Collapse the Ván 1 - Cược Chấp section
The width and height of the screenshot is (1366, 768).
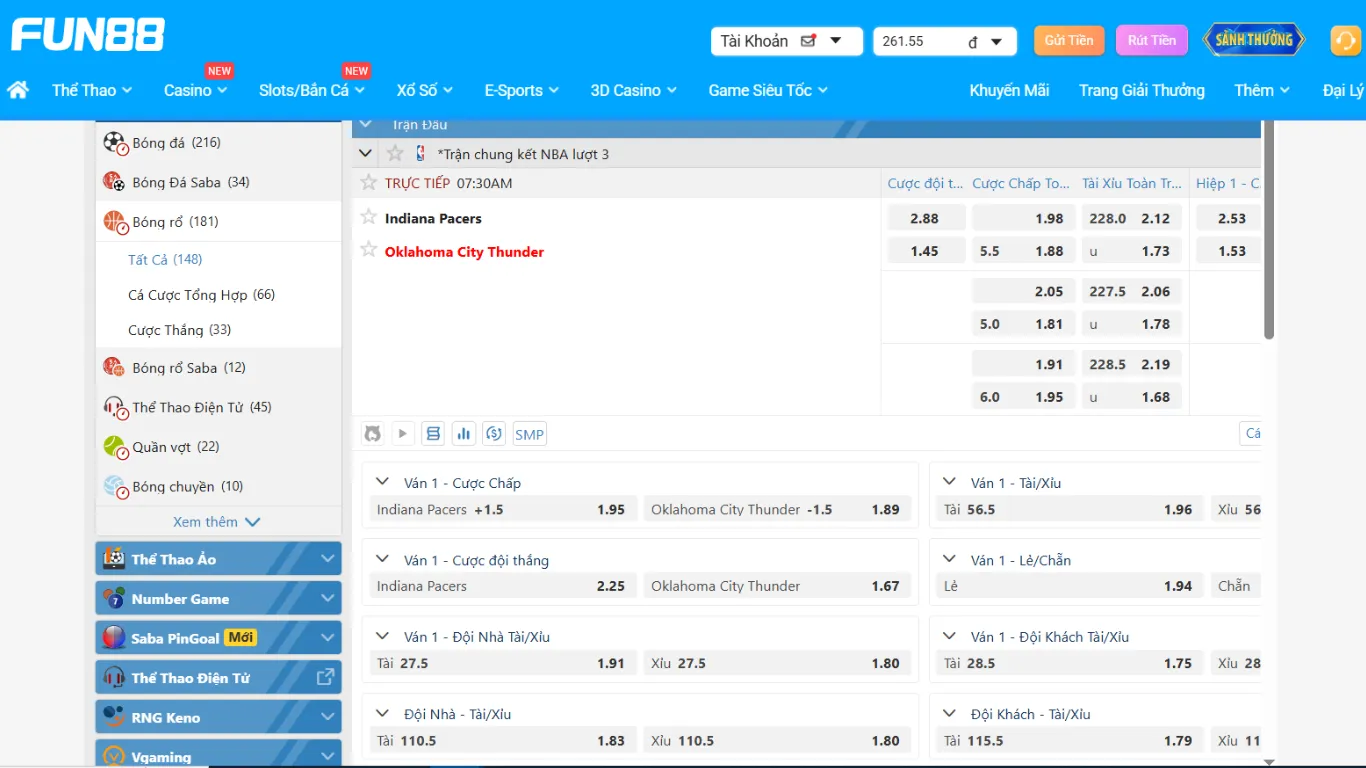(382, 483)
